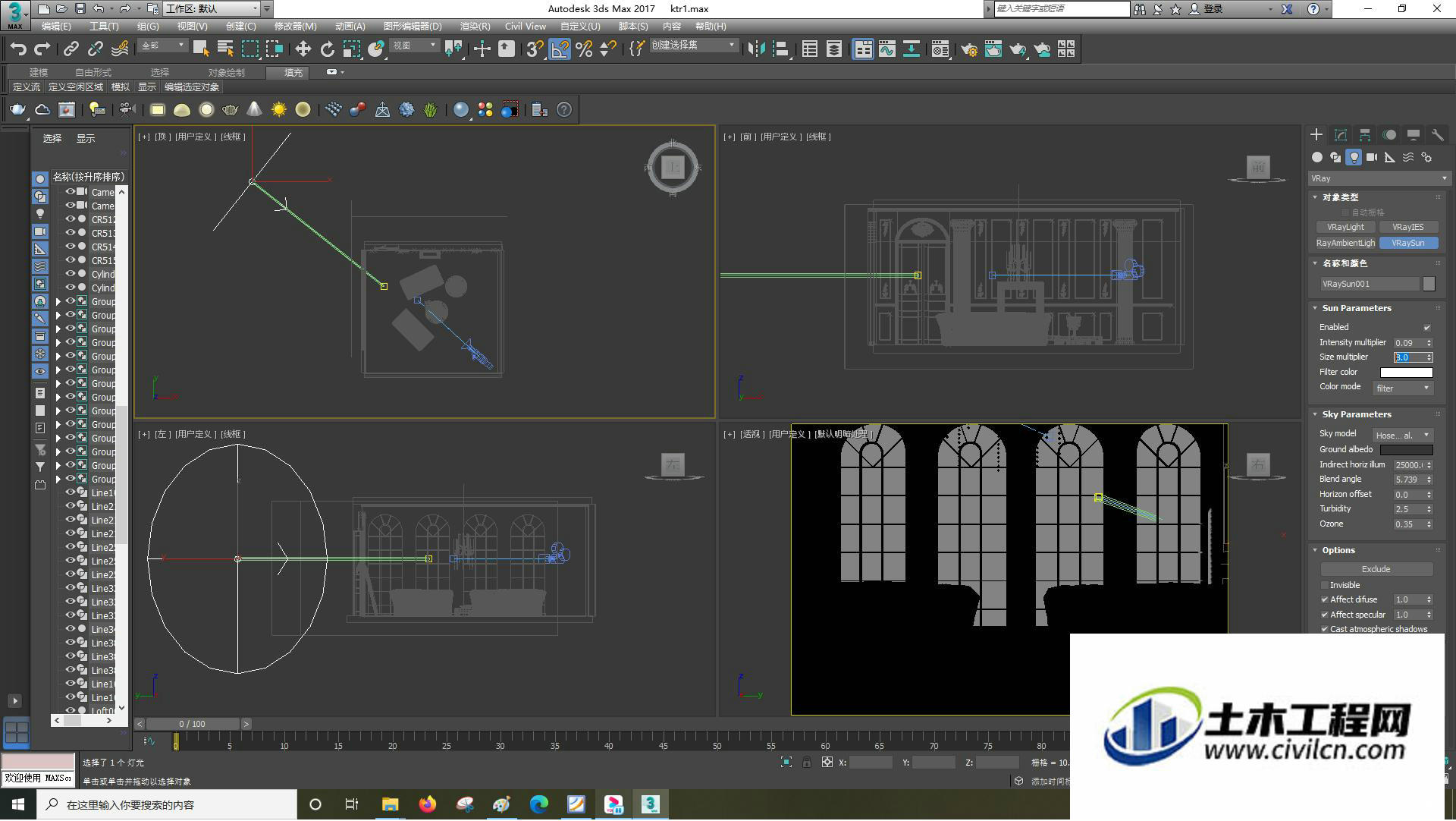
Task: Activate the Select and Link tool
Action: point(71,49)
